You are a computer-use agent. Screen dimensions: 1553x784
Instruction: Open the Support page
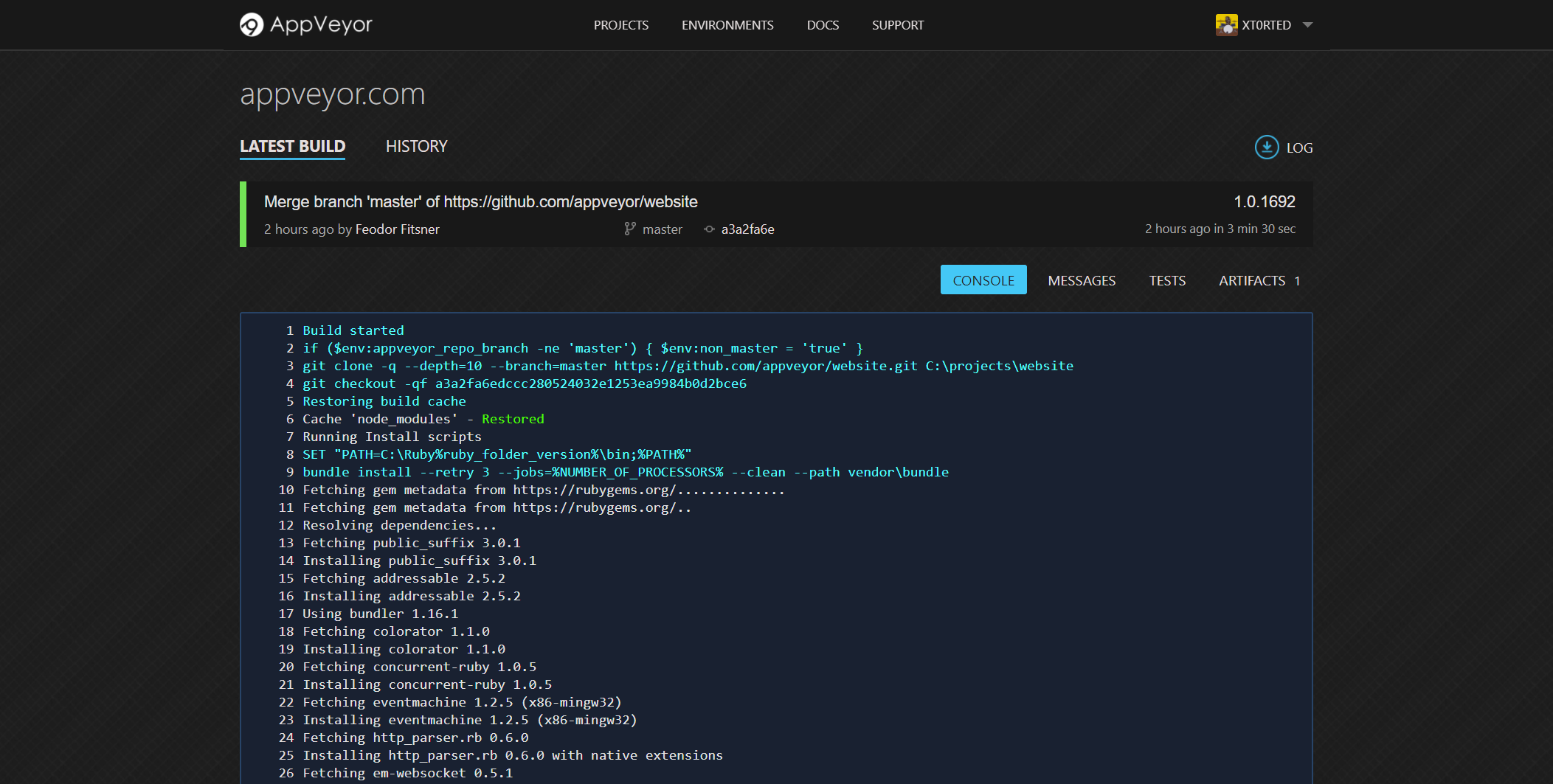pos(898,25)
